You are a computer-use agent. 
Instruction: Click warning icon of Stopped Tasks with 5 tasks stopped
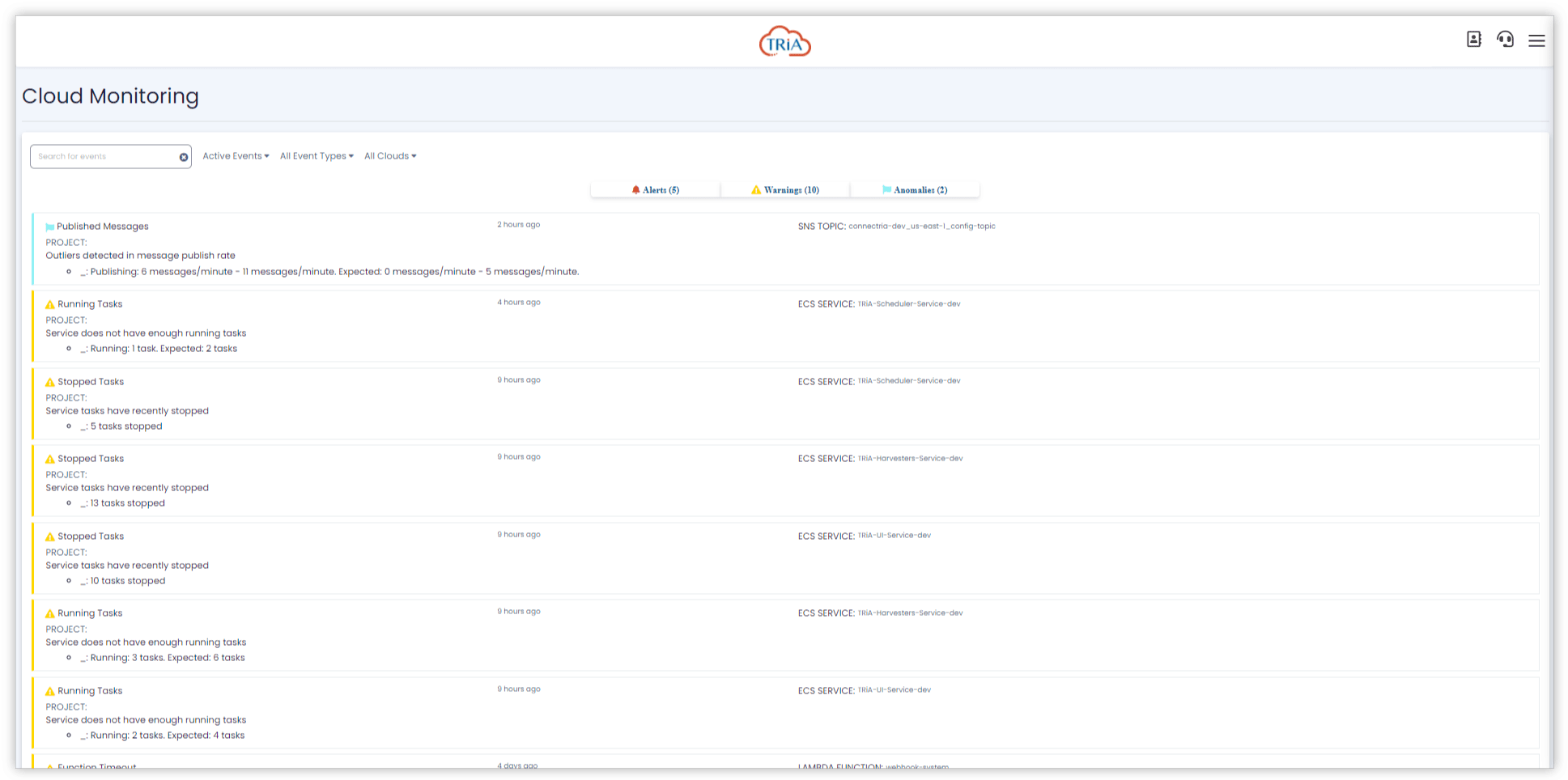click(x=50, y=383)
